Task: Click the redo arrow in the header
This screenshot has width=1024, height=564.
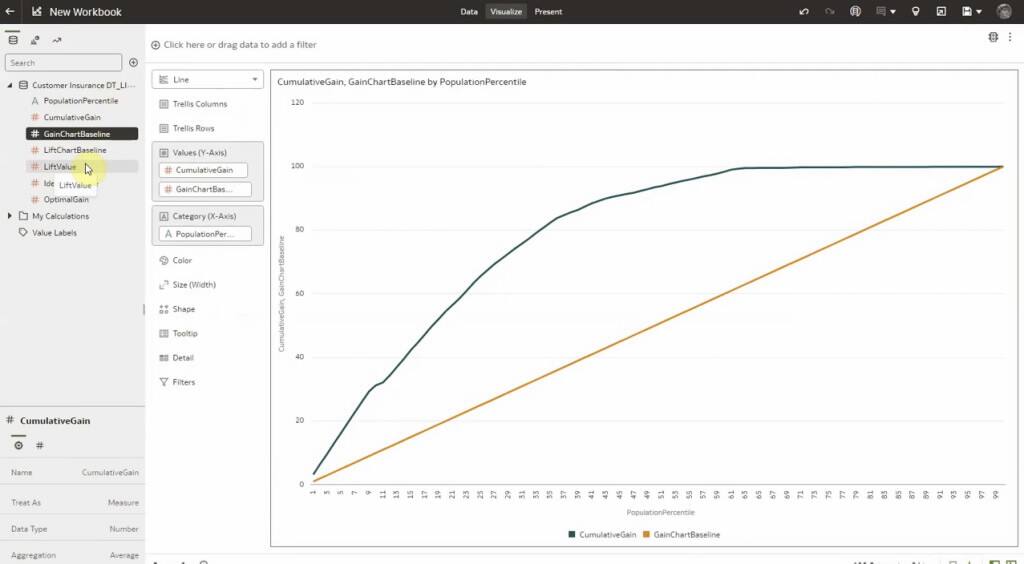Action: coord(829,11)
